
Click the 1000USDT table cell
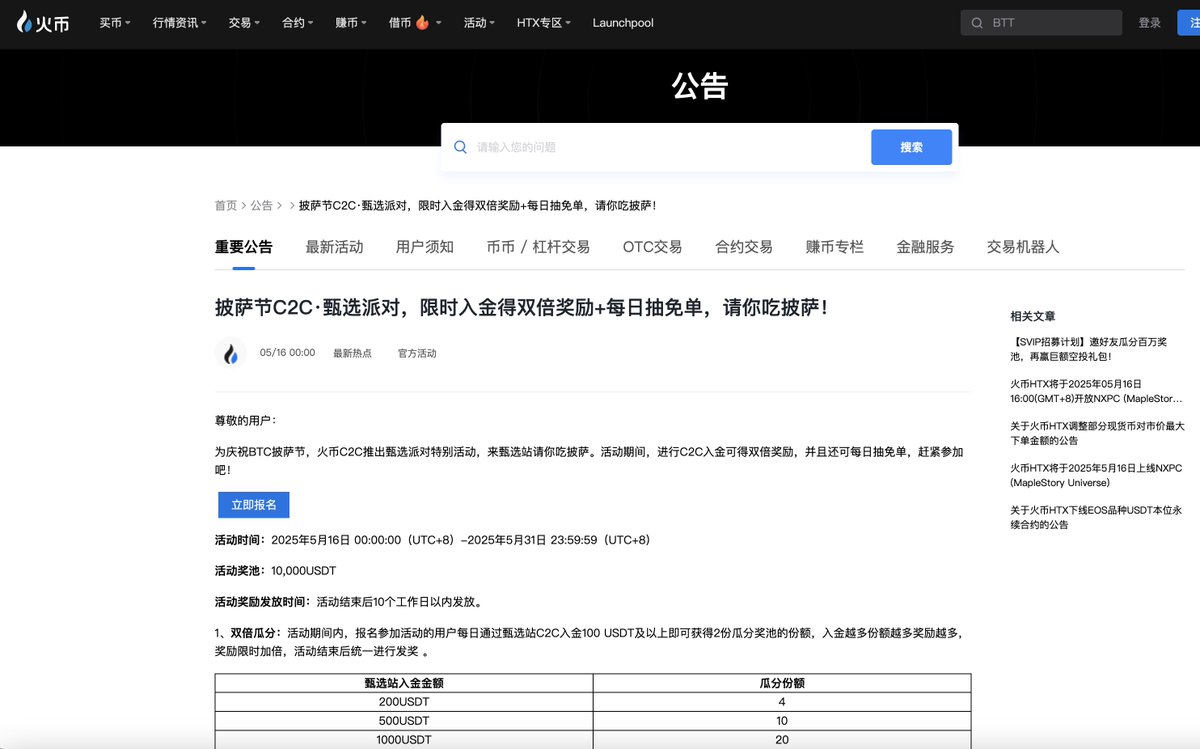point(404,740)
